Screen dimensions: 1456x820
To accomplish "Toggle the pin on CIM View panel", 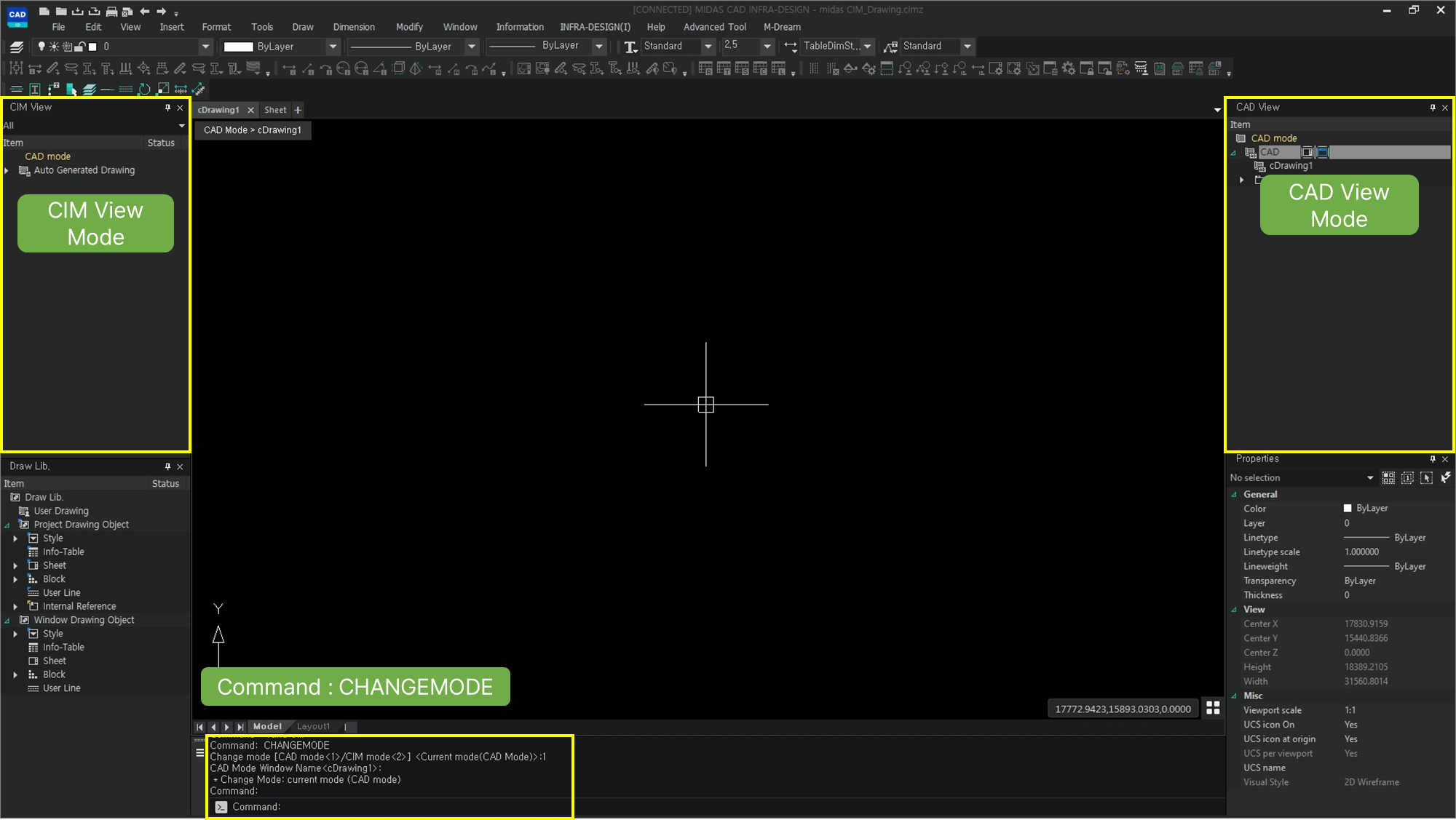I will coord(167,108).
